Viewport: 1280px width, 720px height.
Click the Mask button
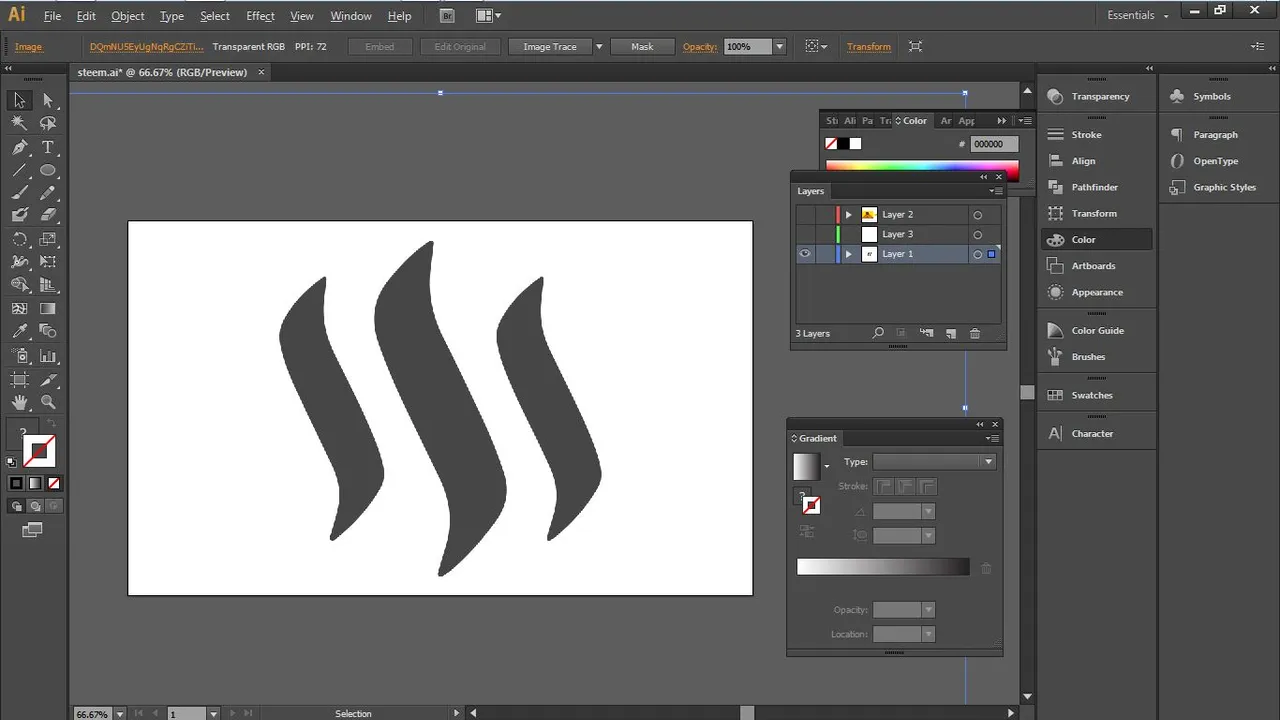coord(642,47)
